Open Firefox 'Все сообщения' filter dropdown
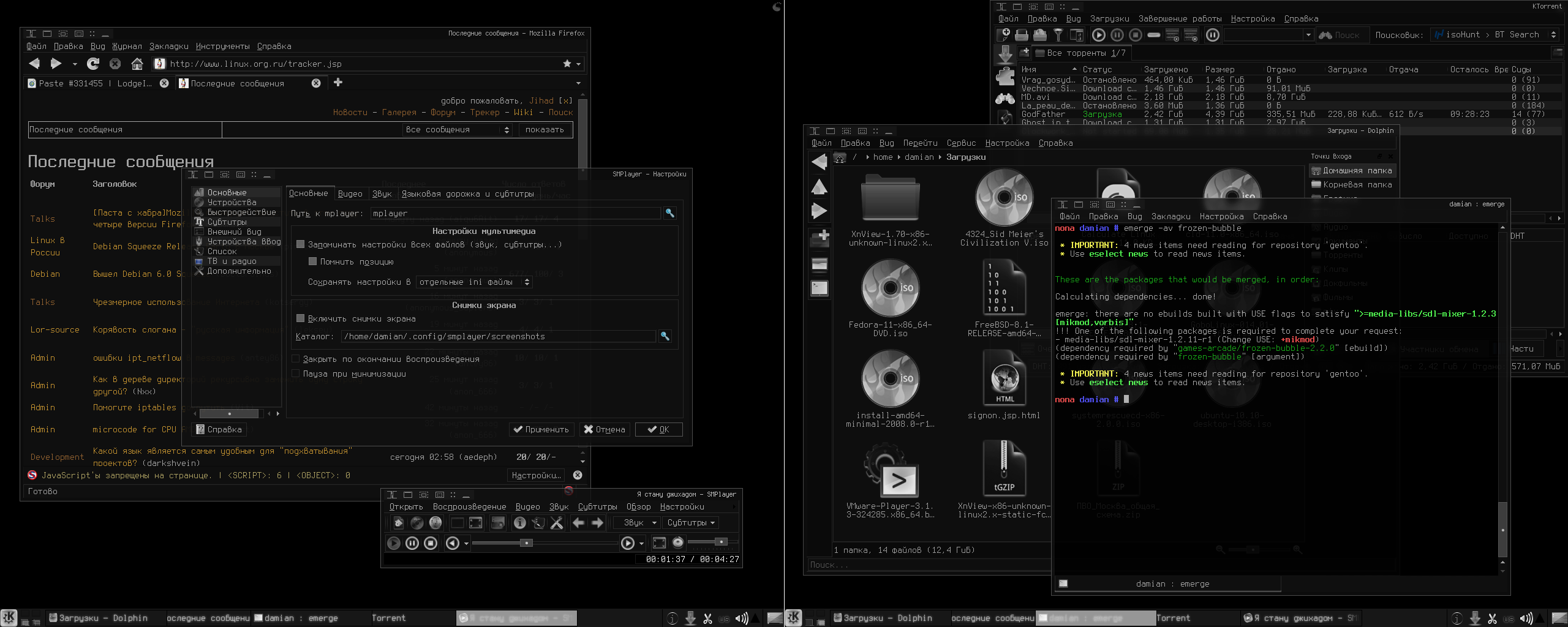This screenshot has width=1568, height=627. 457,130
